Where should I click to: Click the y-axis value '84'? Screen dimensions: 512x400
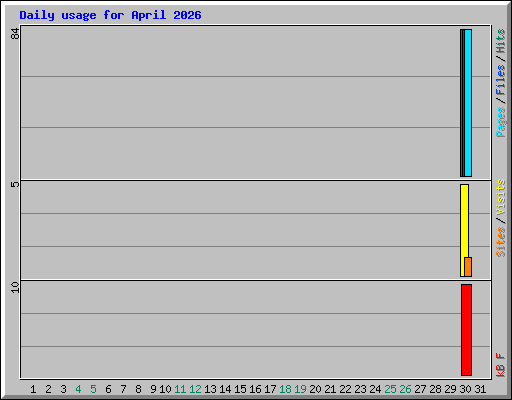point(15,33)
